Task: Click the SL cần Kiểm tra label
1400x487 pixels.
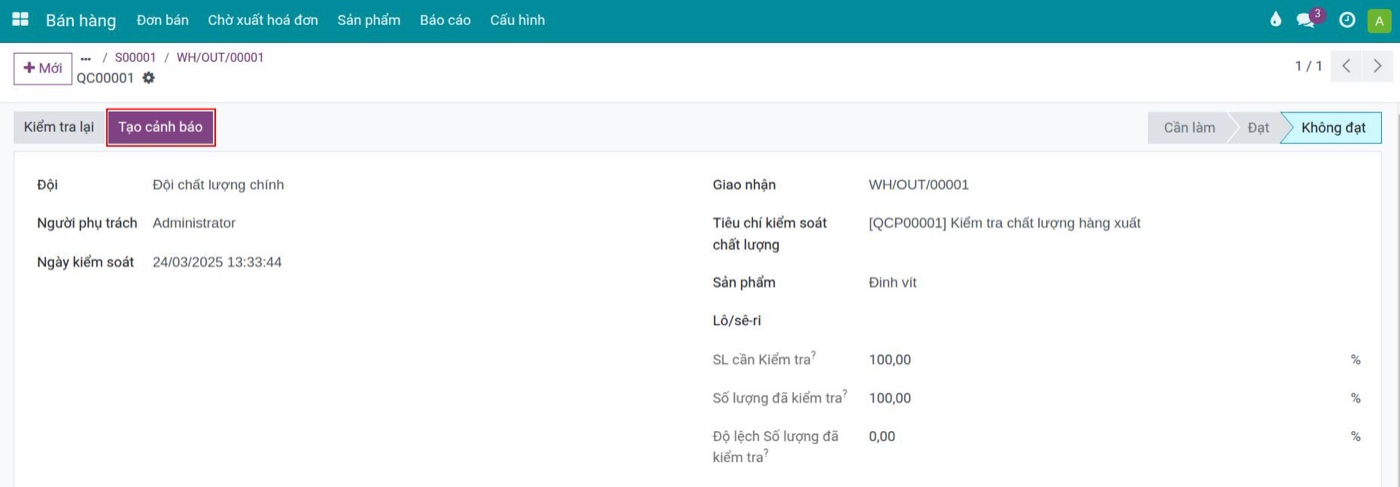Action: [764, 359]
